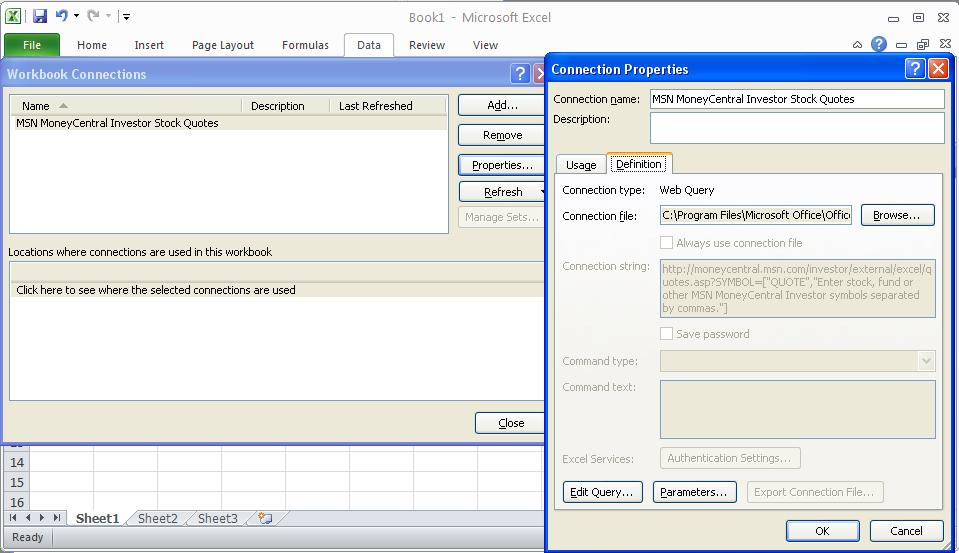Viewport: 959px width, 553px height.
Task: Click the Connection file path field
Action: click(756, 215)
